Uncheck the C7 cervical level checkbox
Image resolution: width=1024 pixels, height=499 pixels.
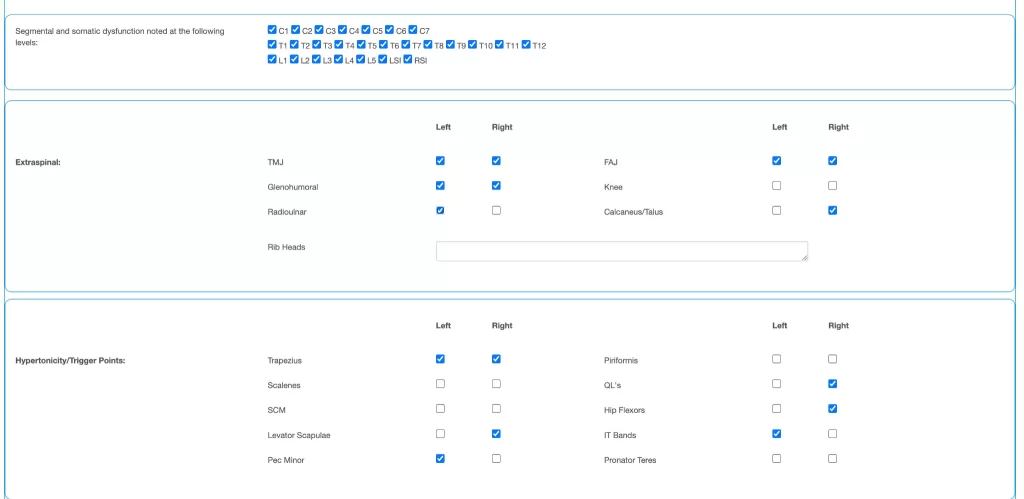413,30
